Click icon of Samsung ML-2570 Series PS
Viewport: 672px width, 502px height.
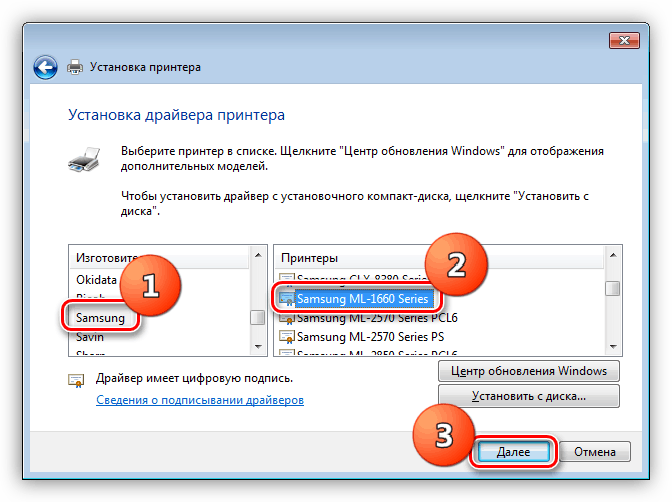287,337
